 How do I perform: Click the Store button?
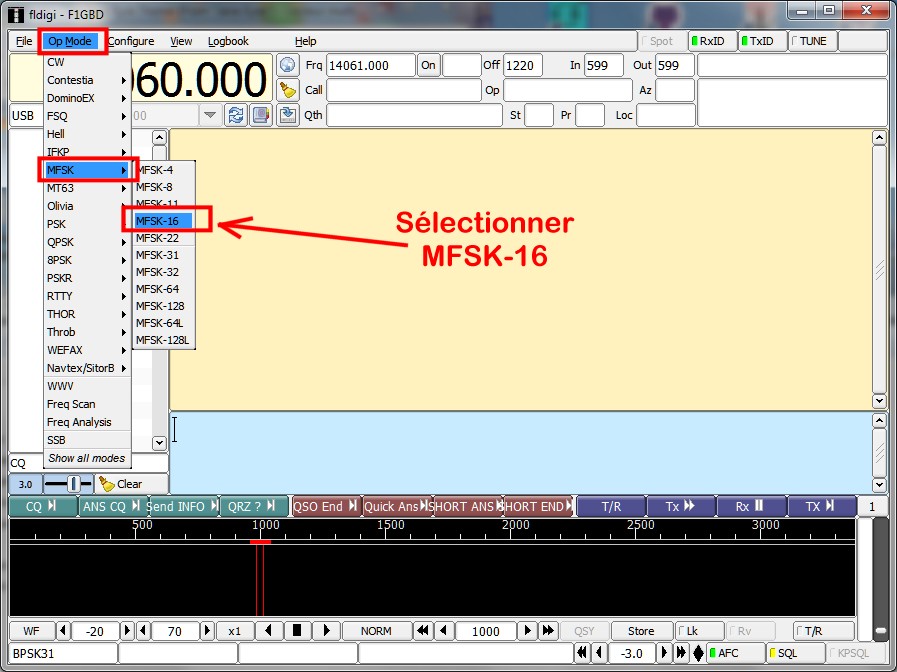pos(641,630)
